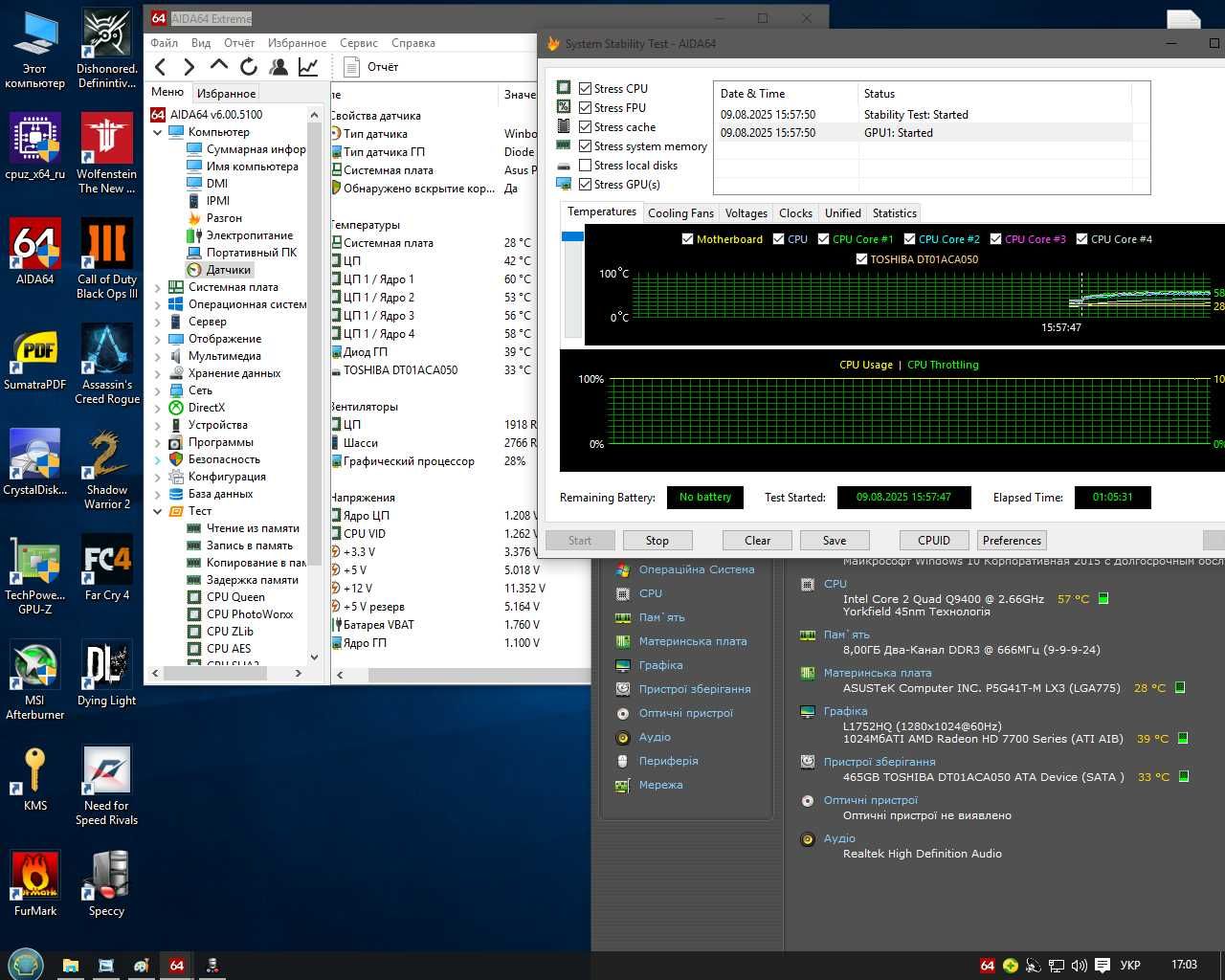
Task: Click the tree horizontal scrollbar right arrow
Action: click(x=298, y=674)
